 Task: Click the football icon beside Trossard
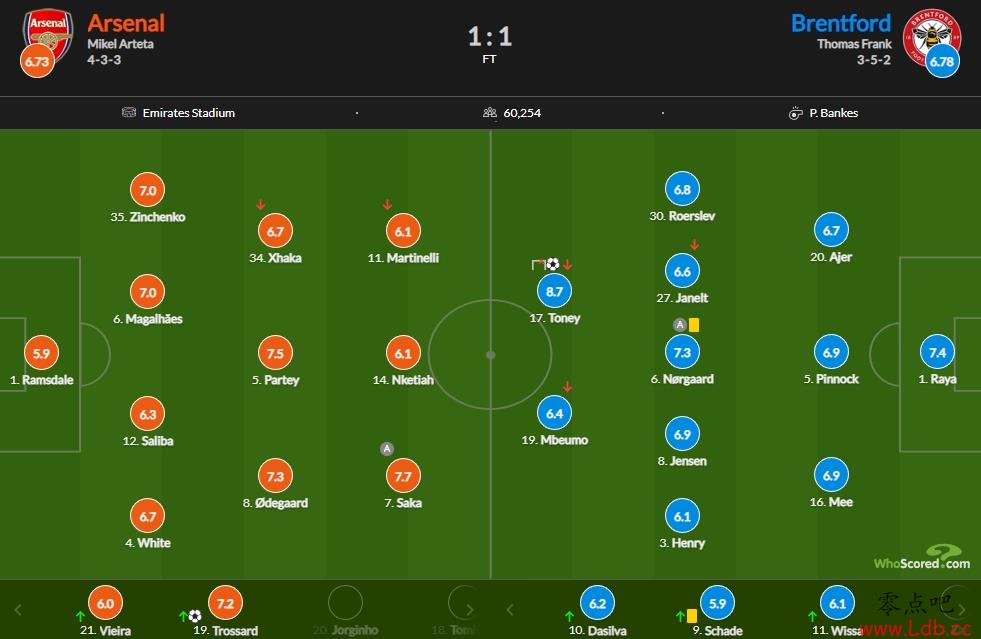pos(195,616)
